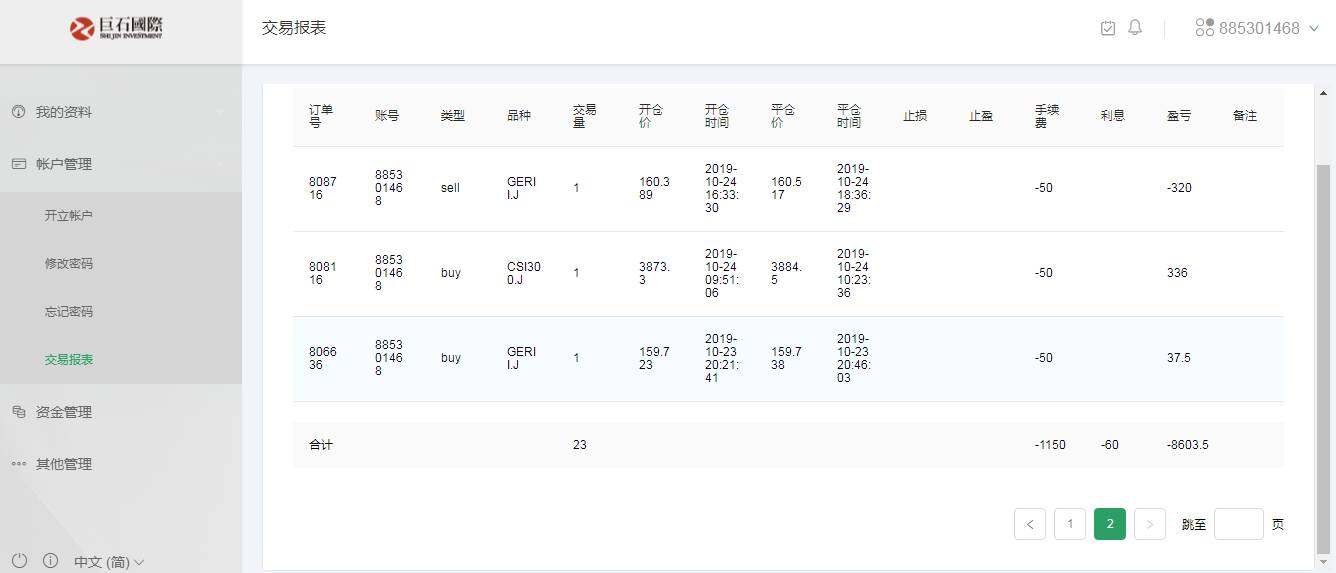
Task: Click the 我的资料 sidebar icon
Action: point(18,112)
